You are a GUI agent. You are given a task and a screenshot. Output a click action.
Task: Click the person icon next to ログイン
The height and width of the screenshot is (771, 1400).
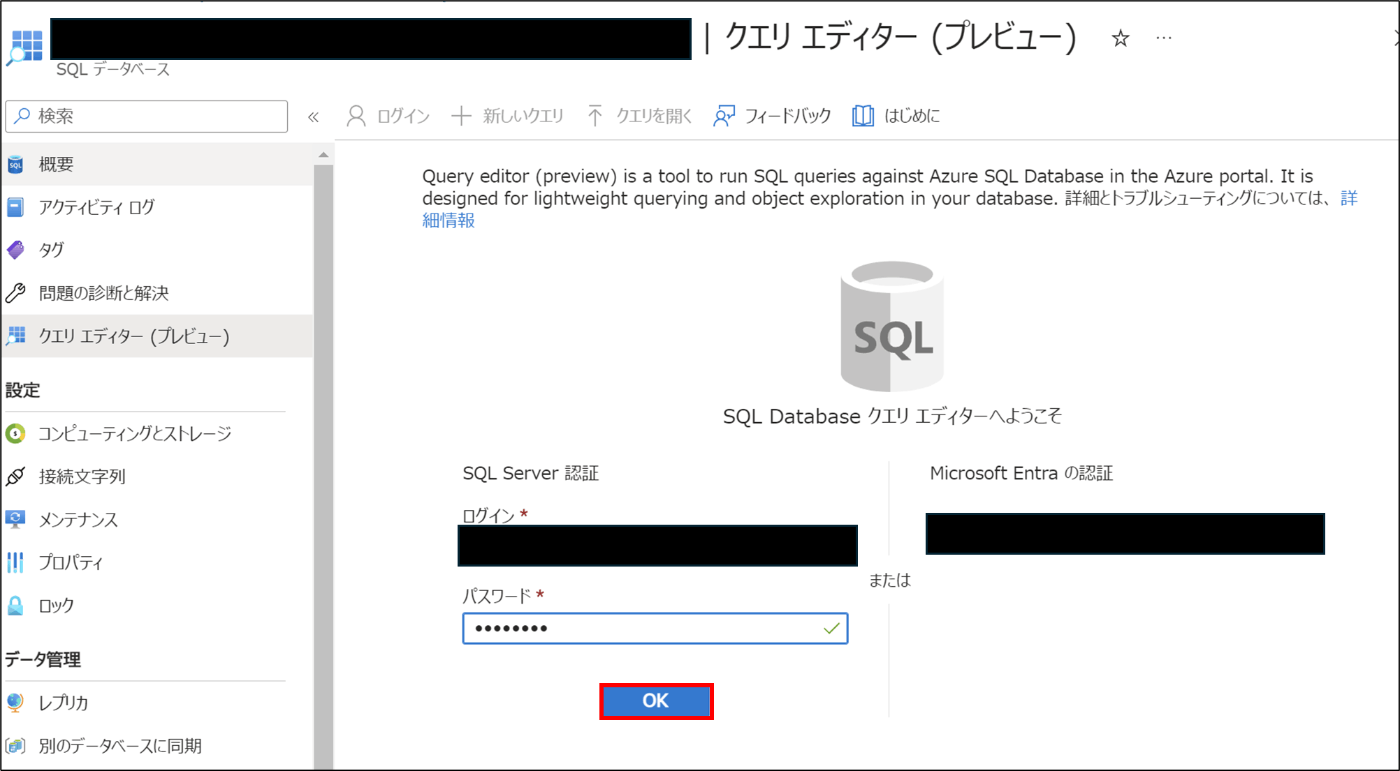pos(356,116)
